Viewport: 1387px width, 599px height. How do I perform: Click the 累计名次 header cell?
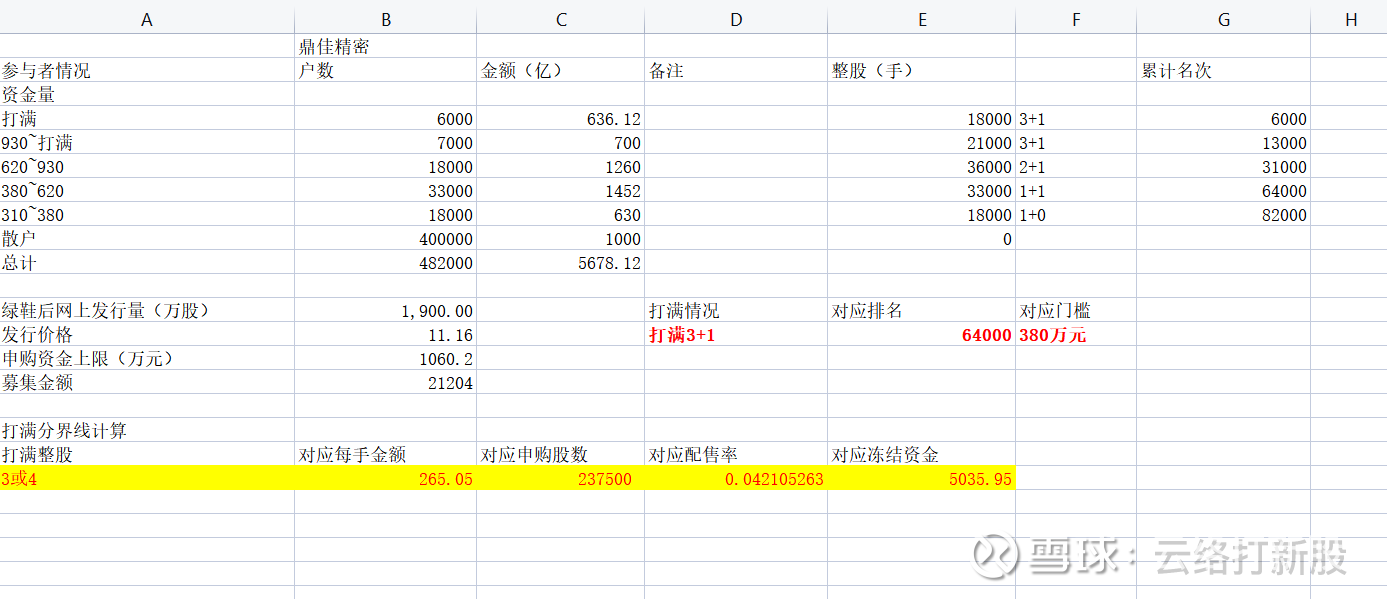[1224, 70]
